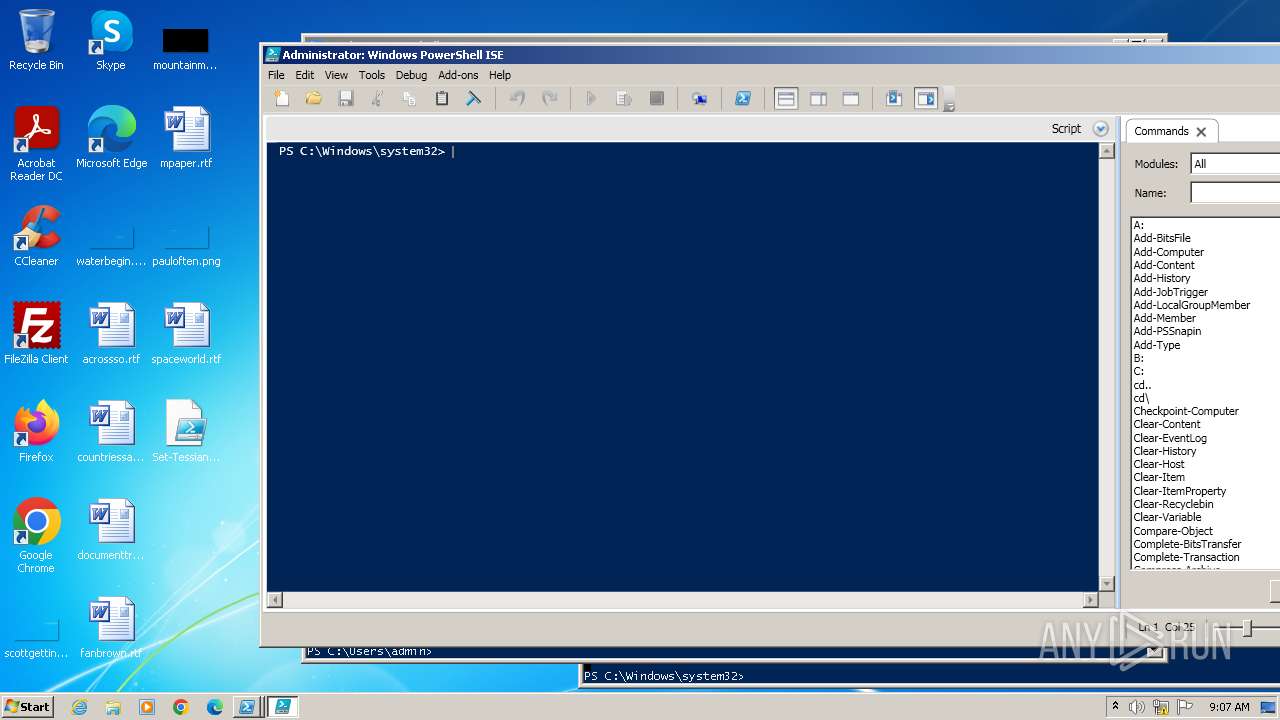Click the New script icon in toolbar
Image resolution: width=1280 pixels, height=720 pixels.
pyautogui.click(x=282, y=98)
